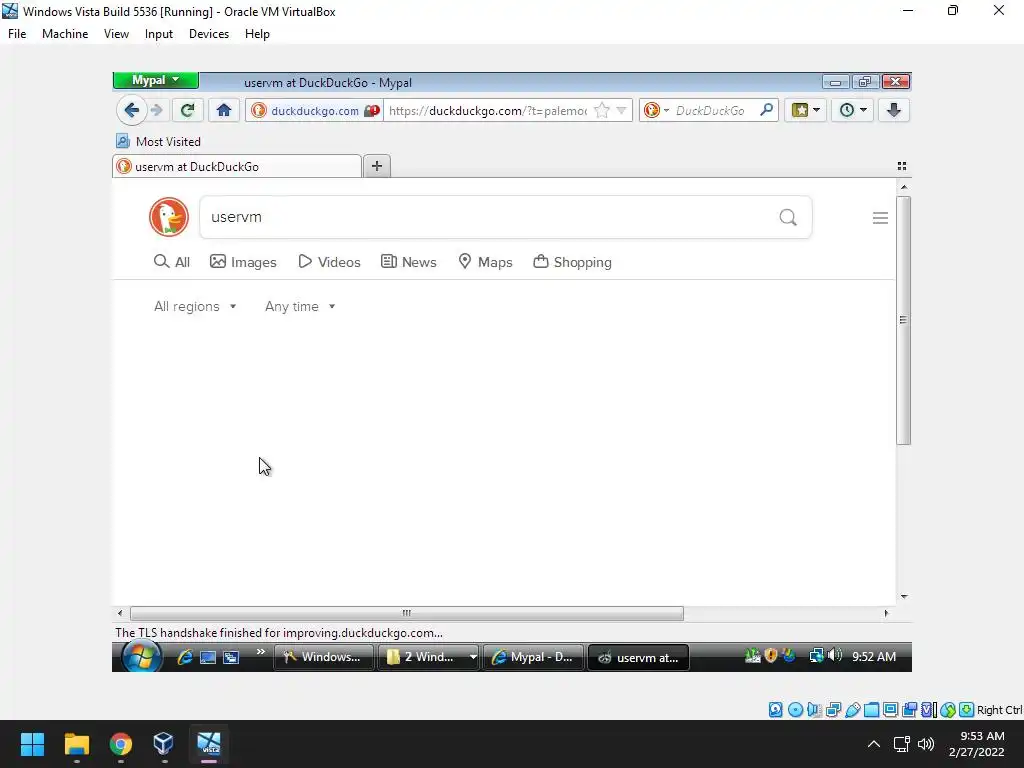
Task: Switch to Shopping results
Action: point(573,262)
